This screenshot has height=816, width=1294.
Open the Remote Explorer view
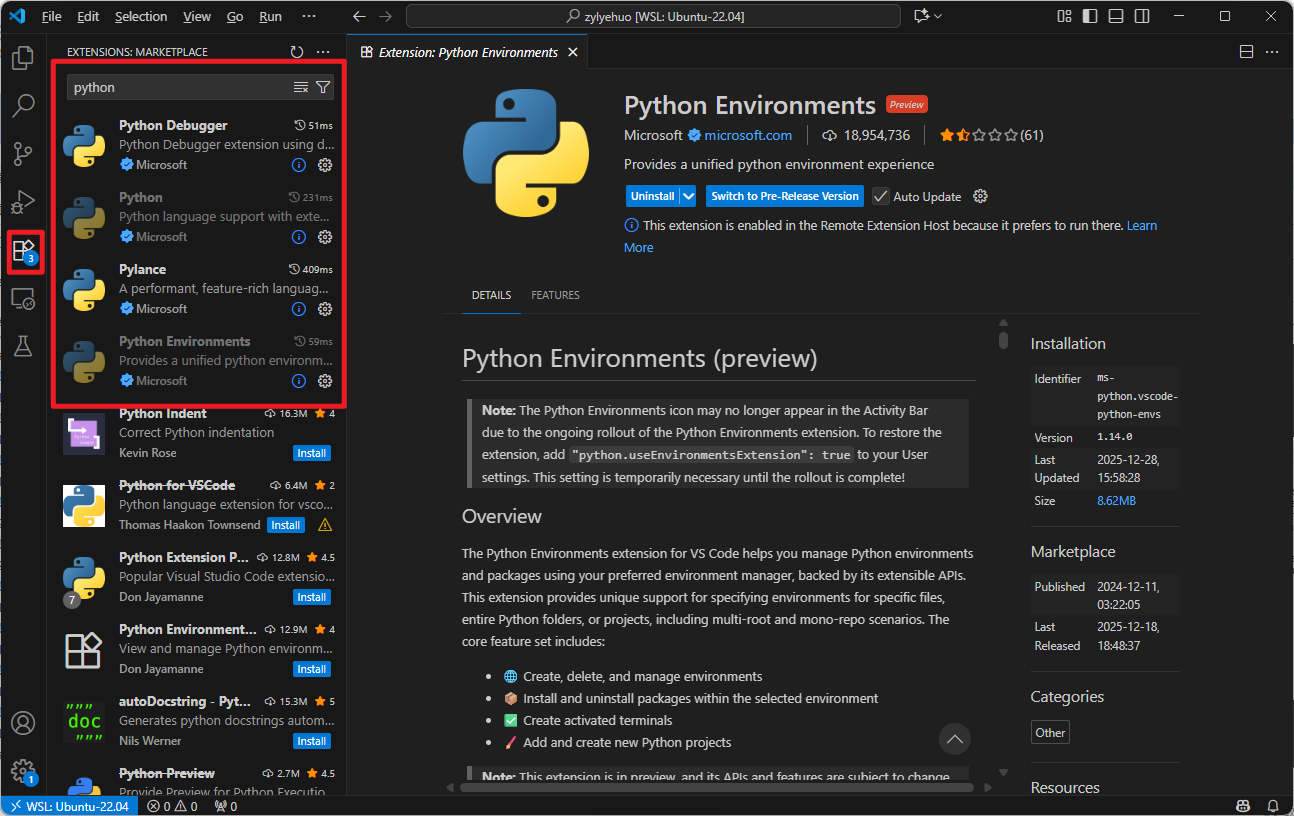tap(23, 298)
